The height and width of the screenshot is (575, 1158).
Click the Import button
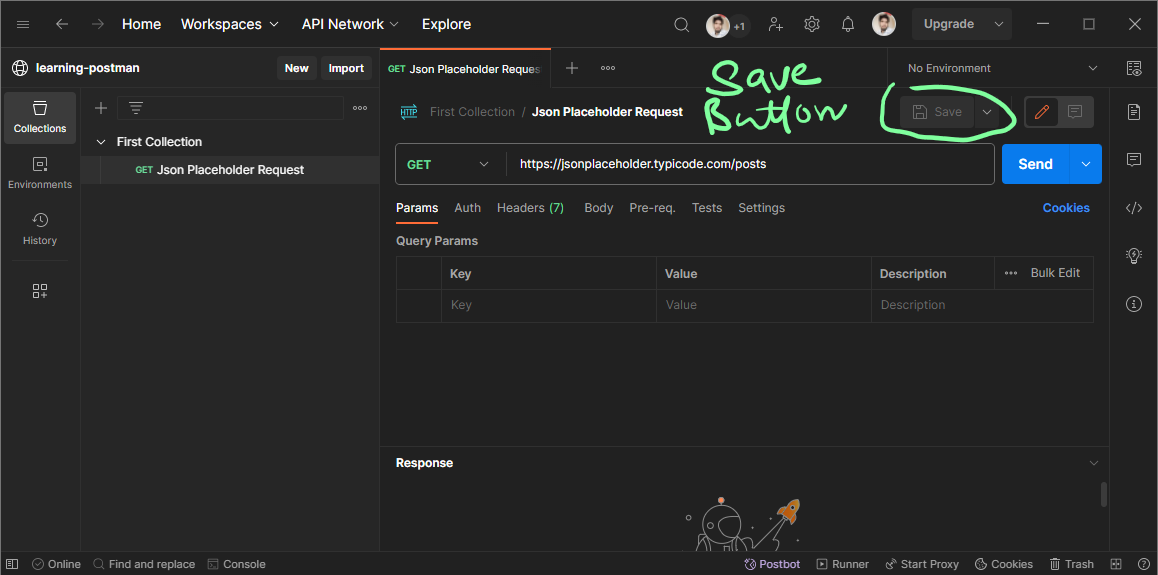click(346, 68)
